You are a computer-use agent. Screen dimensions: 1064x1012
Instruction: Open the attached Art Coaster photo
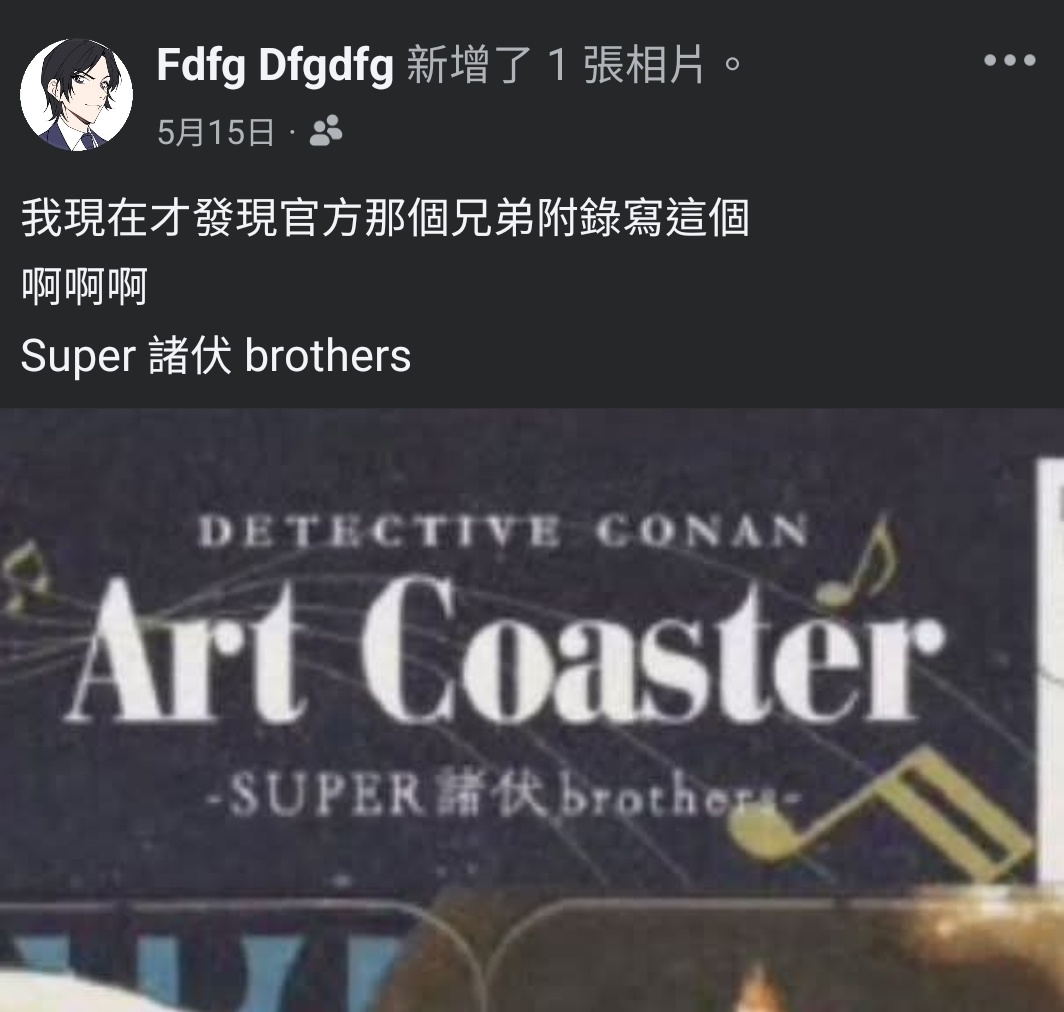point(532,710)
